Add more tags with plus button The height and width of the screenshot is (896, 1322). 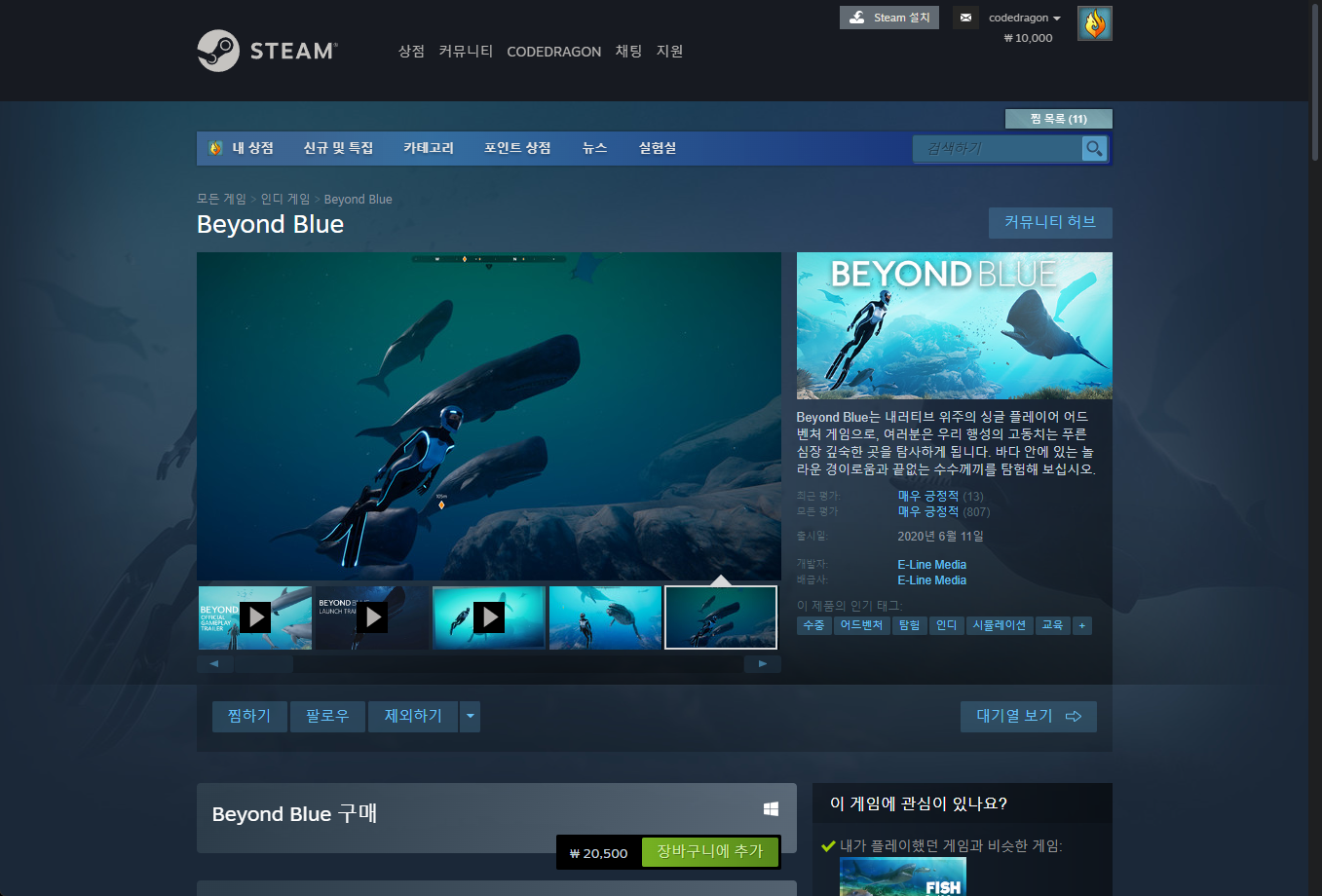point(1081,625)
